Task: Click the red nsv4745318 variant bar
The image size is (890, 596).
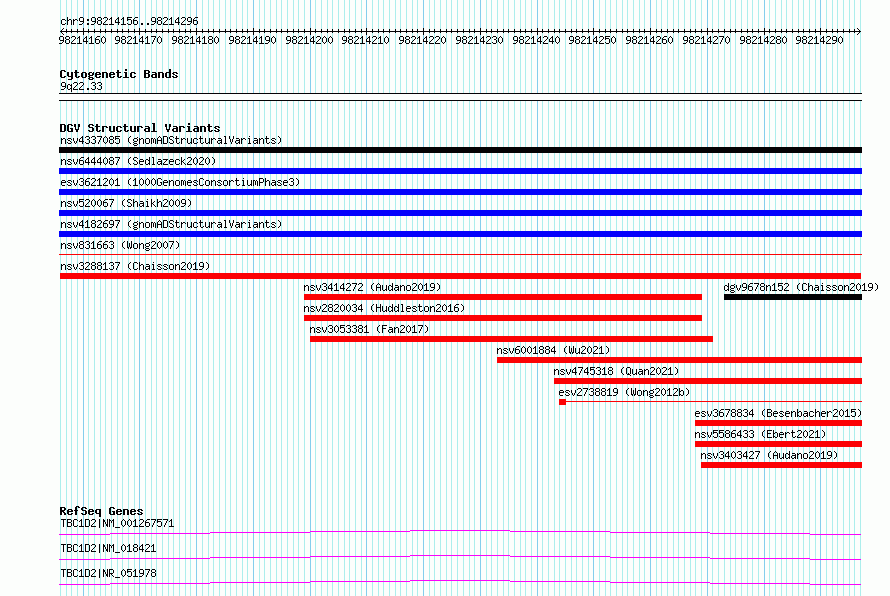Action: pos(708,381)
